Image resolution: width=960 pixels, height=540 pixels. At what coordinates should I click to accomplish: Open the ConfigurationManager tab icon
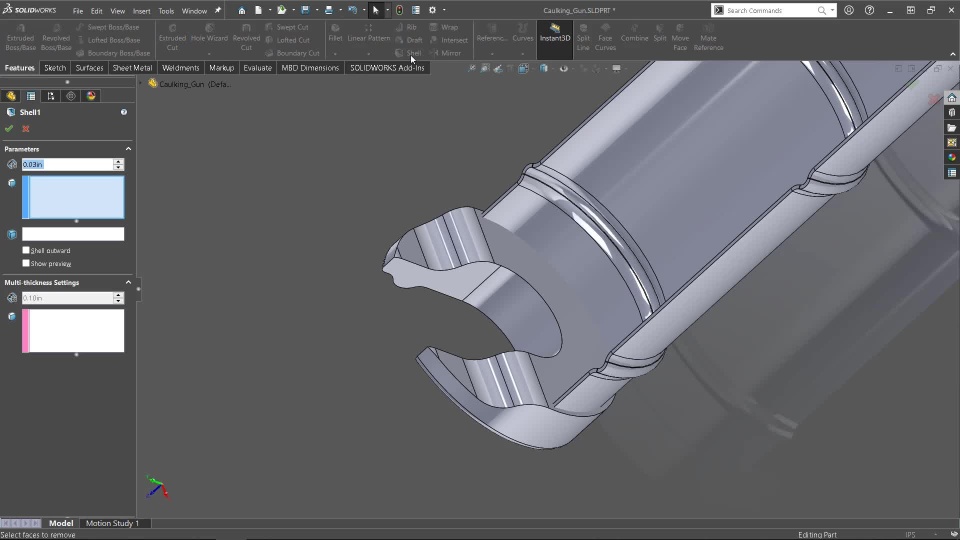pos(51,96)
